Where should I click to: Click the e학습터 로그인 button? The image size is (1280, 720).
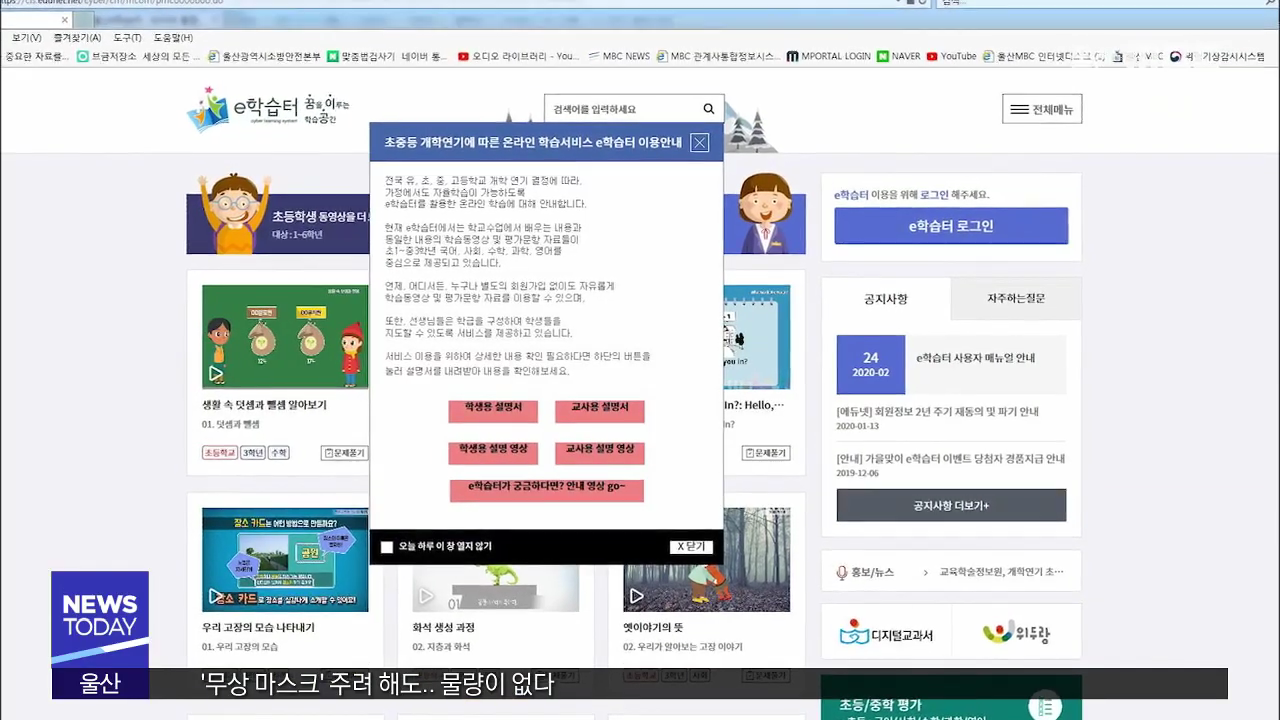click(x=950, y=226)
